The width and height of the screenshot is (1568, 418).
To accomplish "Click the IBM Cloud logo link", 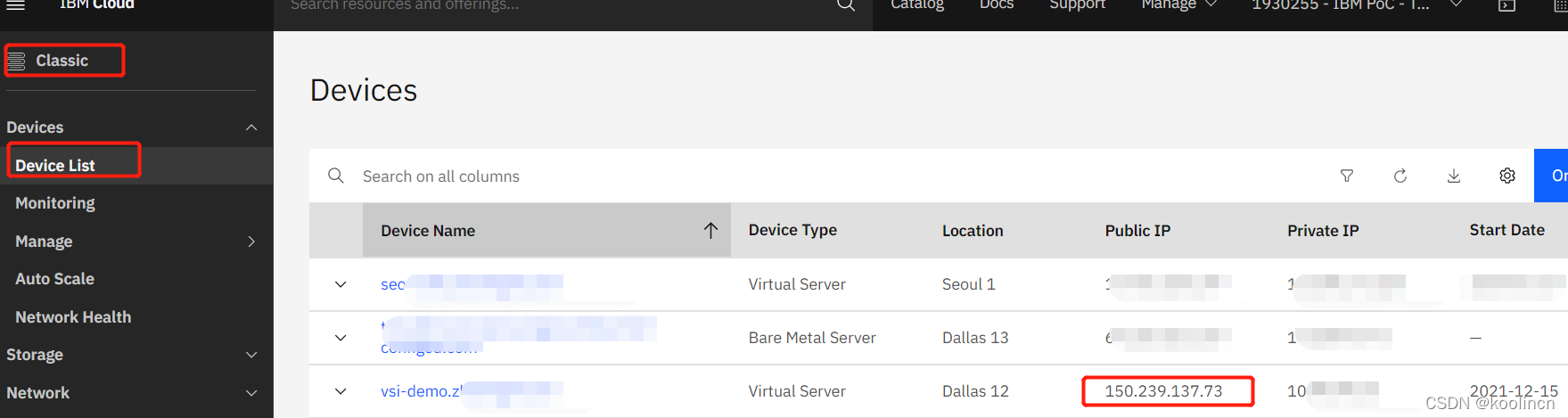I will 96,4.
